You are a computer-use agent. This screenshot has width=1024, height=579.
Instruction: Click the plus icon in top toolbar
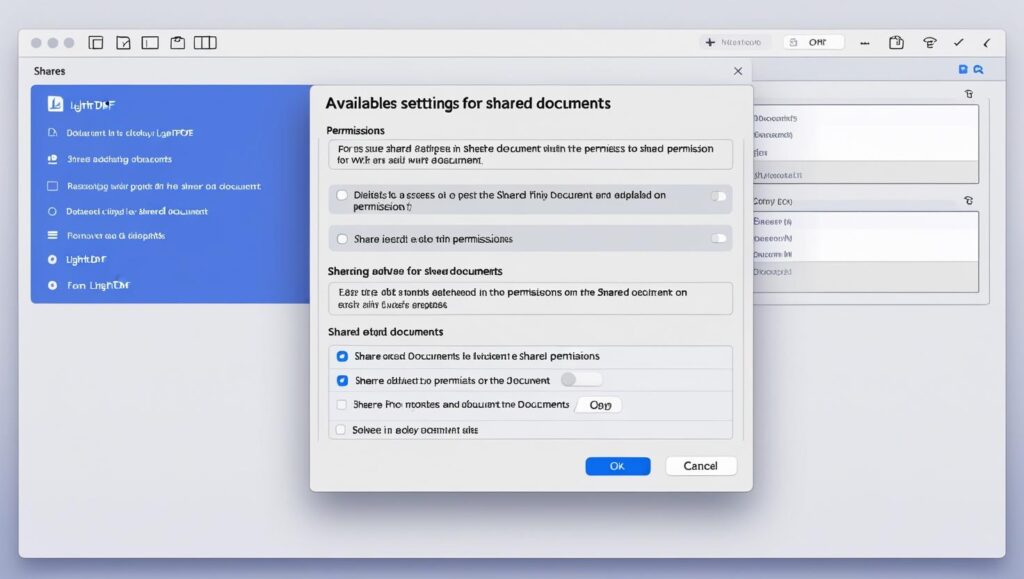tap(710, 43)
